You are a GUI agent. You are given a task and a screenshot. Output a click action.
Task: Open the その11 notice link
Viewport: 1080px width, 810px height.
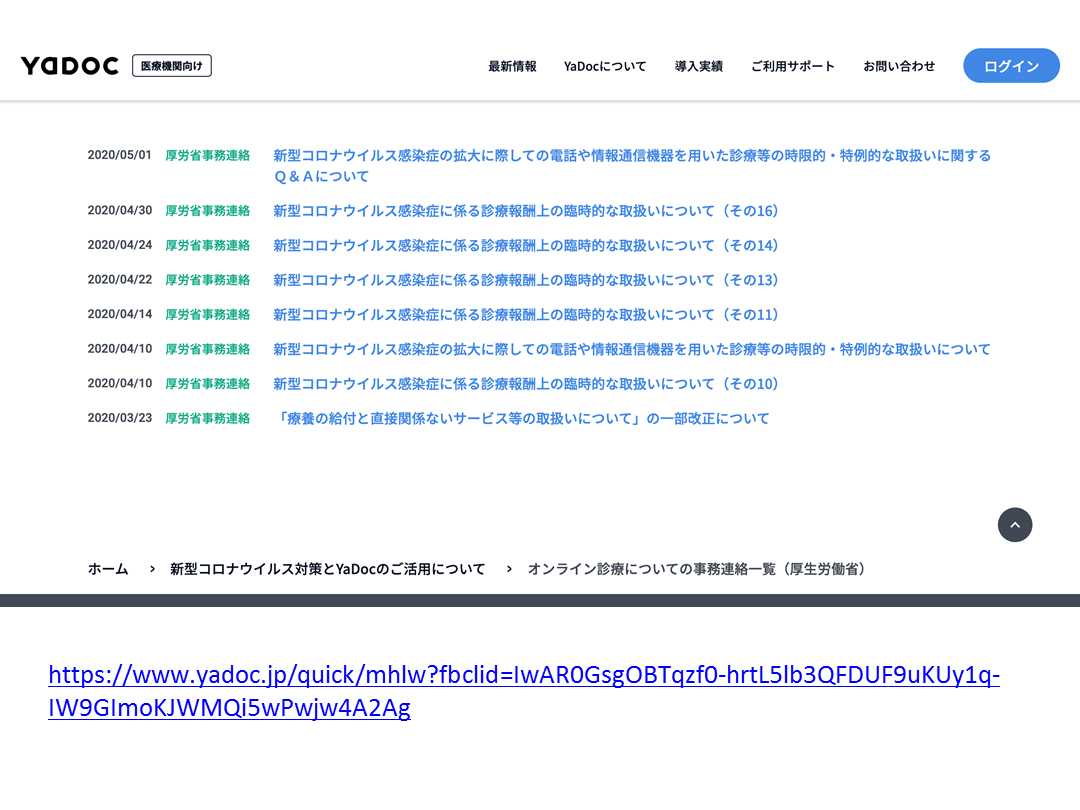(x=525, y=315)
